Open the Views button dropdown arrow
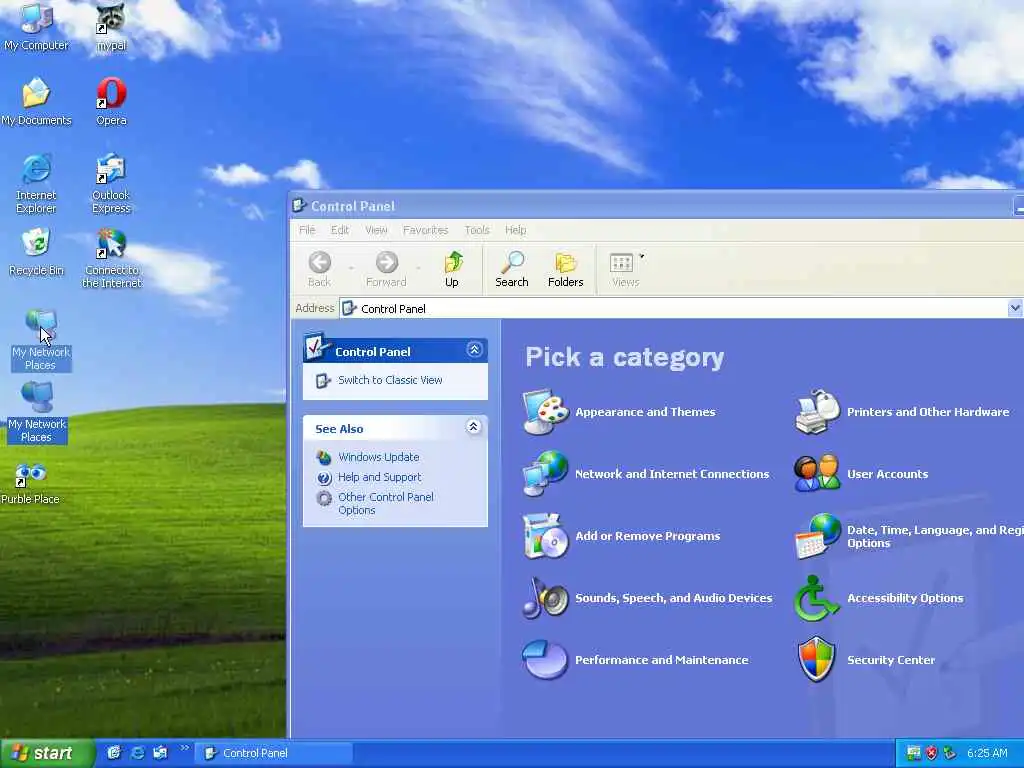 (642, 257)
